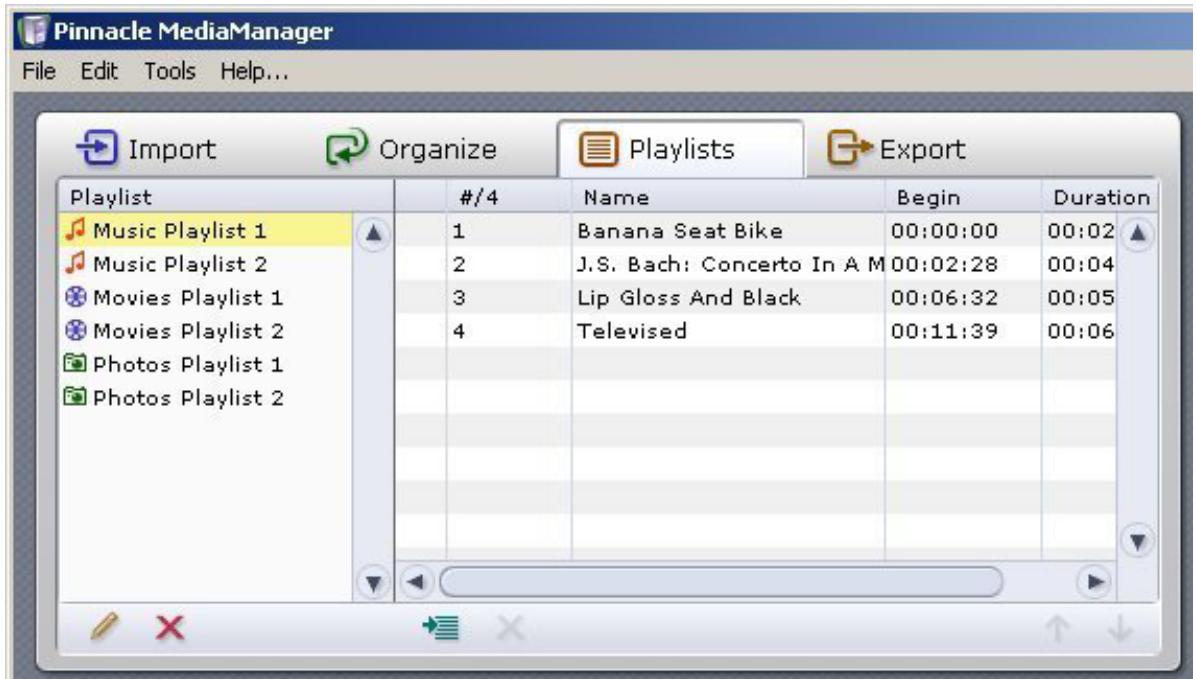Click the camera icon of Photos Playlist 1
Viewport: 1196px width, 679px height.
pos(75,363)
